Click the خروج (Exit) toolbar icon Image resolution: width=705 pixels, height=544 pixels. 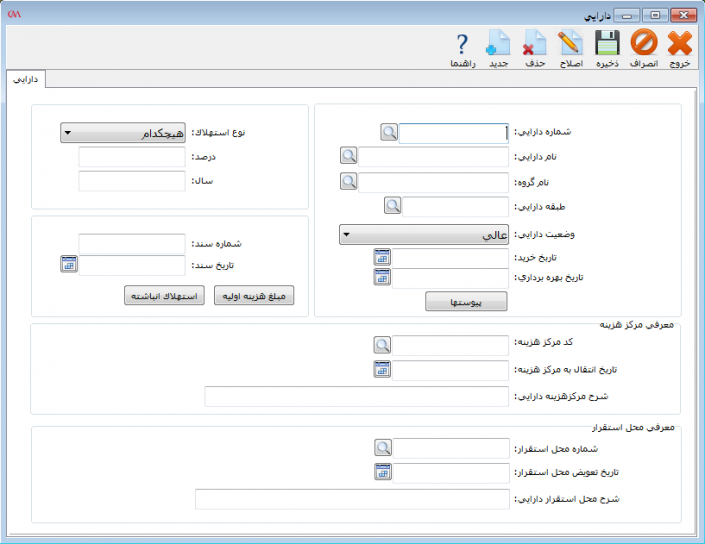coord(680,43)
